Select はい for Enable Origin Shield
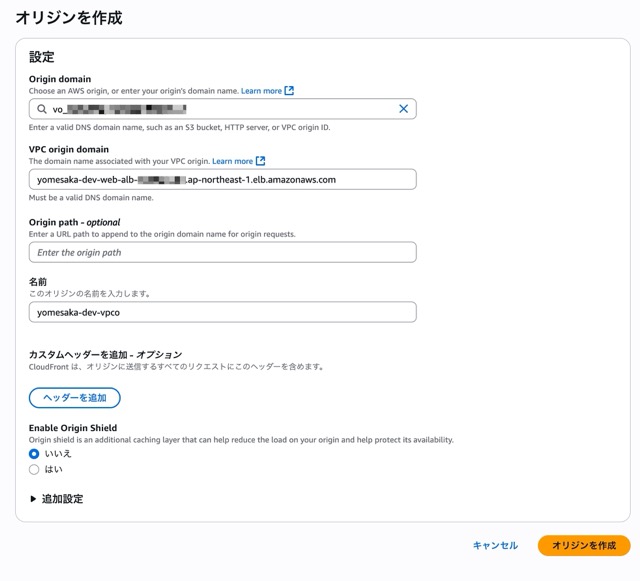The height and width of the screenshot is (581, 640). pos(34,469)
